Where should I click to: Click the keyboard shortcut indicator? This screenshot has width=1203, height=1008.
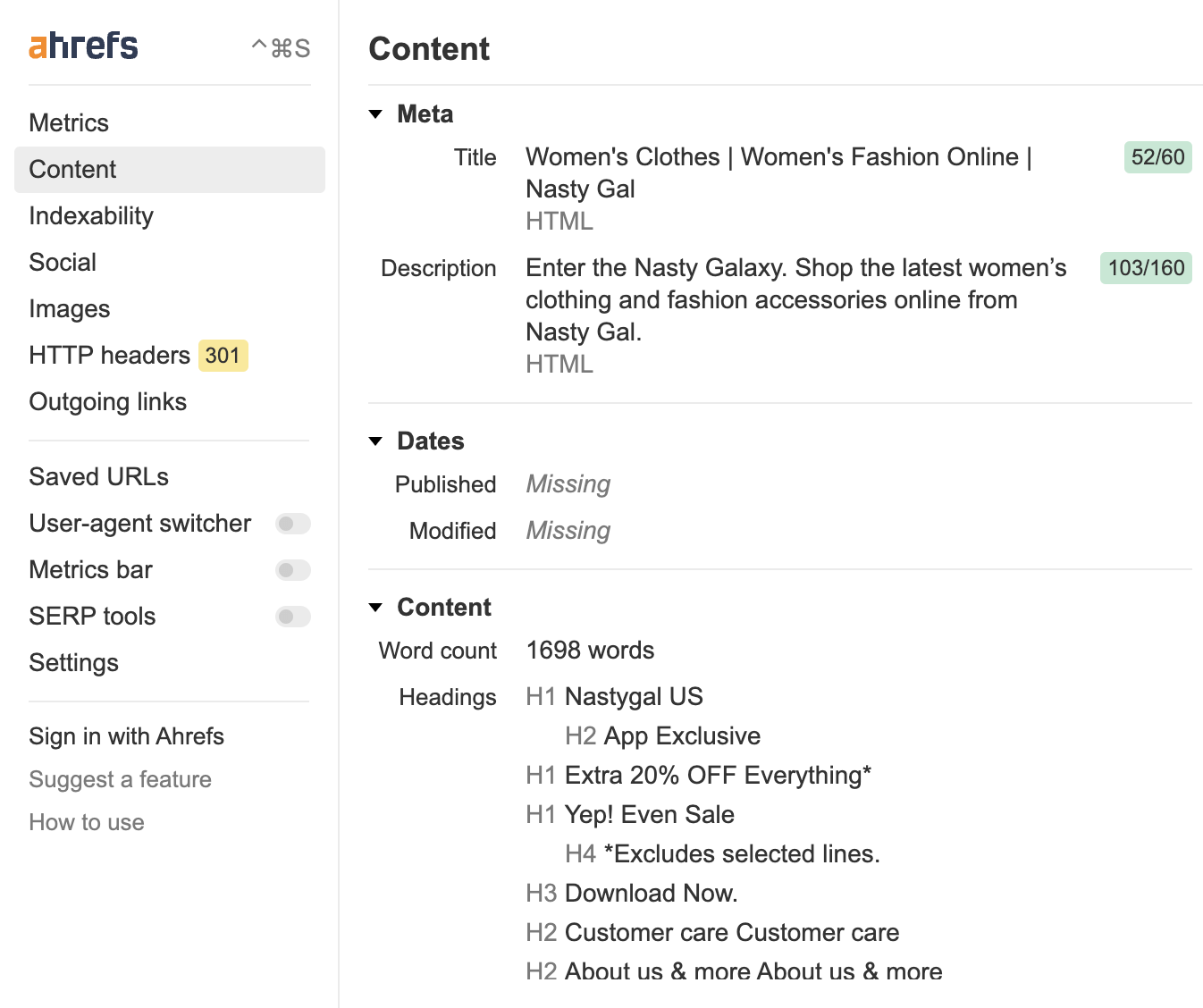pyautogui.click(x=281, y=48)
